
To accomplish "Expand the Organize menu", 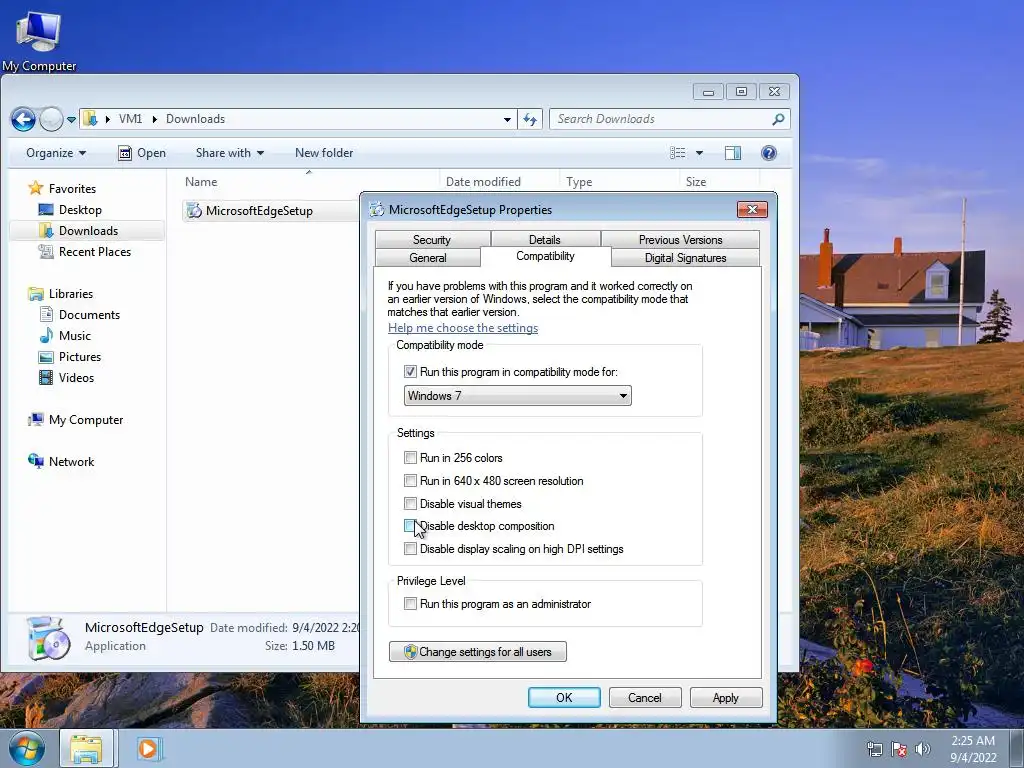I will click(x=56, y=153).
